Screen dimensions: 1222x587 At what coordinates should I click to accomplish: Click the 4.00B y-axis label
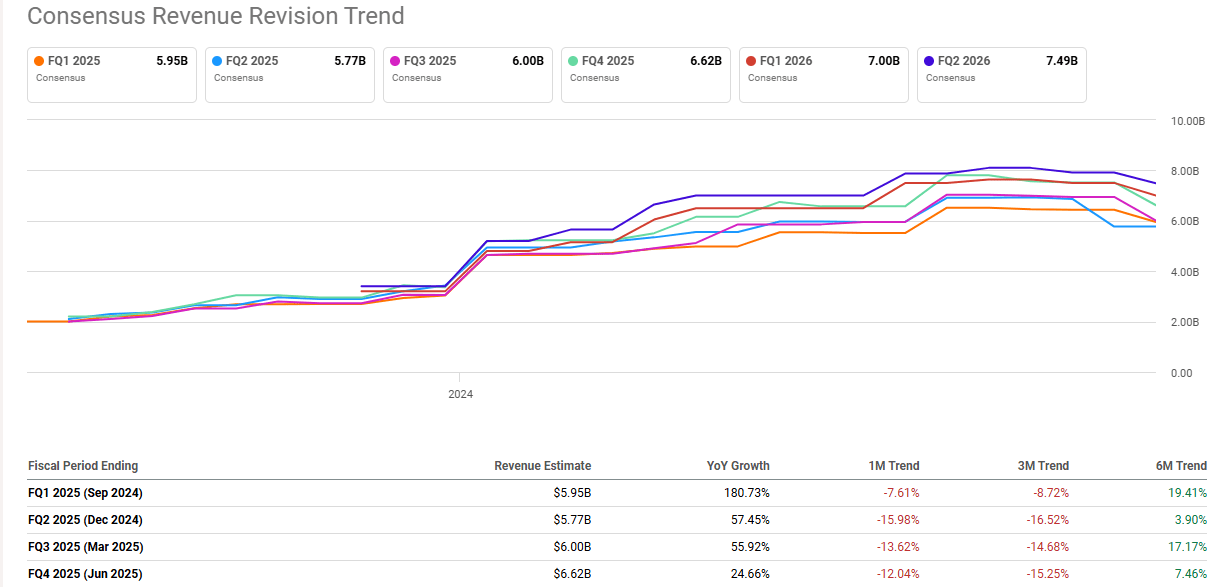(1185, 272)
